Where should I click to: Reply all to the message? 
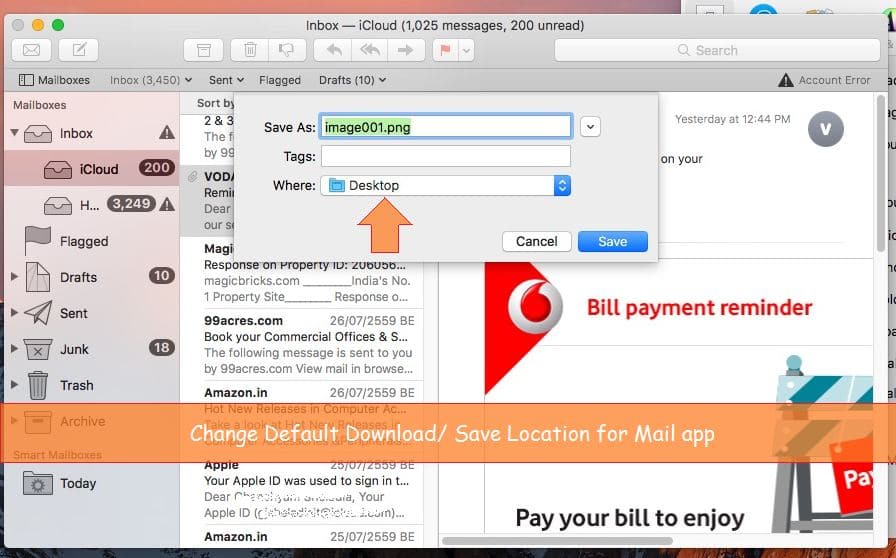coord(370,50)
